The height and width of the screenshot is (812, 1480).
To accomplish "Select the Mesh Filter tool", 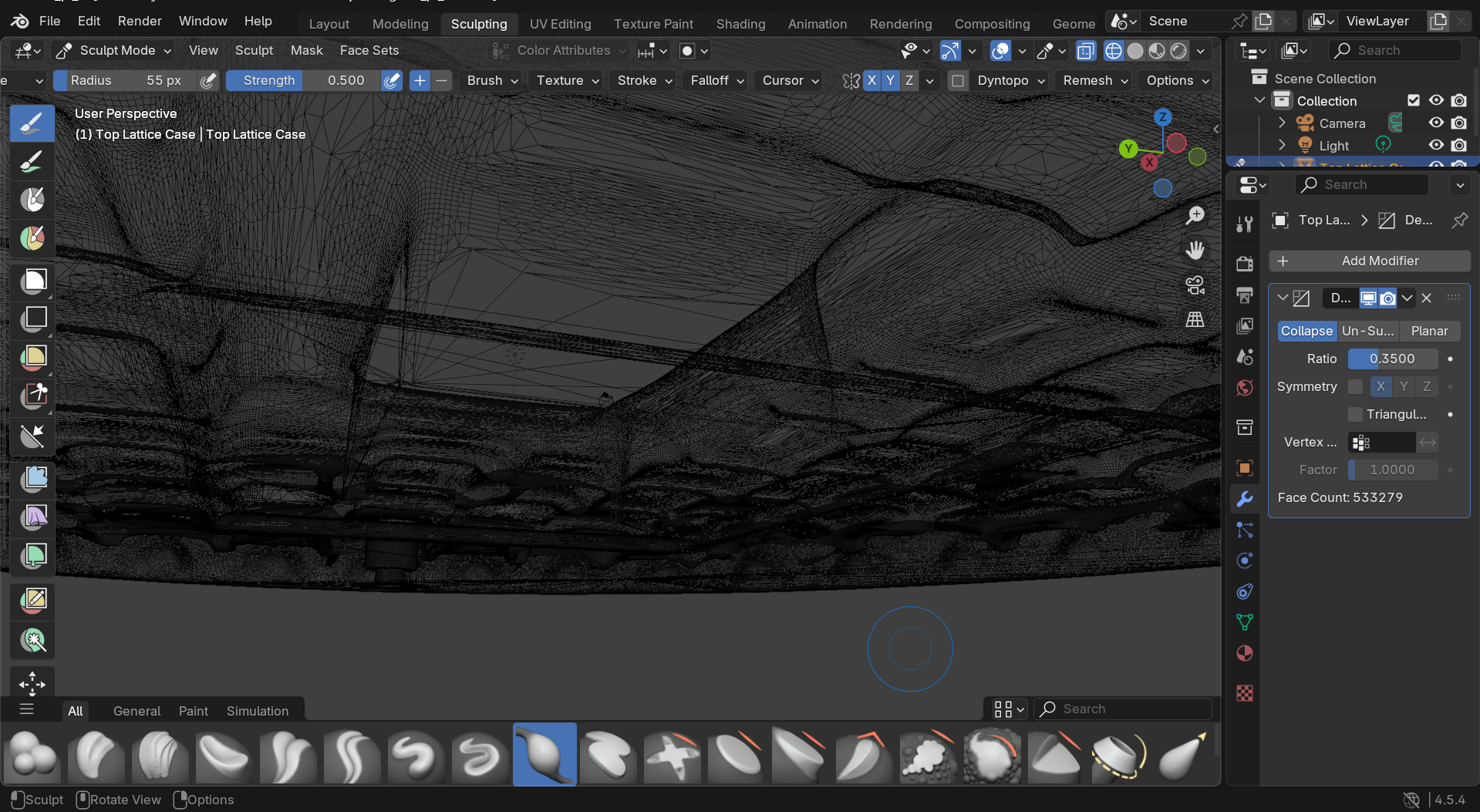I will (x=32, y=479).
